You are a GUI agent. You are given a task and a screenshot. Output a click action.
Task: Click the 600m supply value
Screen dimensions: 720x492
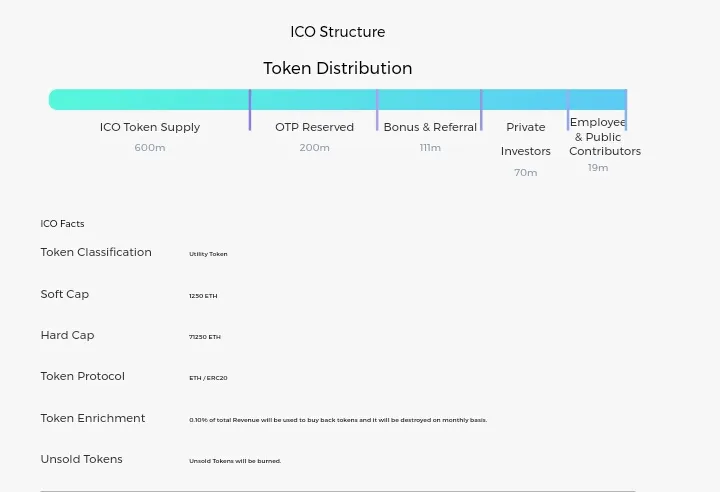(x=150, y=147)
